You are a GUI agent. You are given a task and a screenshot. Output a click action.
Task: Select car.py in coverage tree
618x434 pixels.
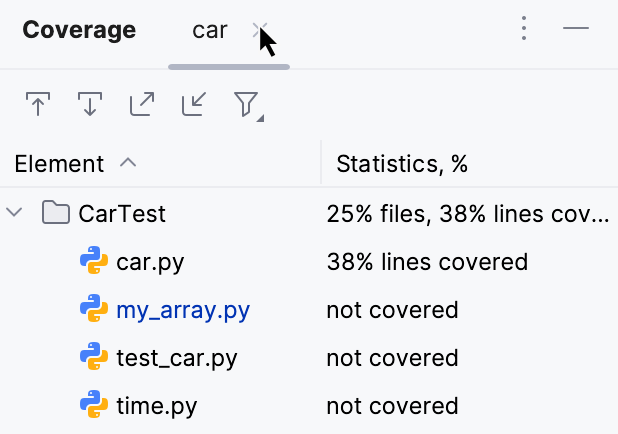click(150, 262)
